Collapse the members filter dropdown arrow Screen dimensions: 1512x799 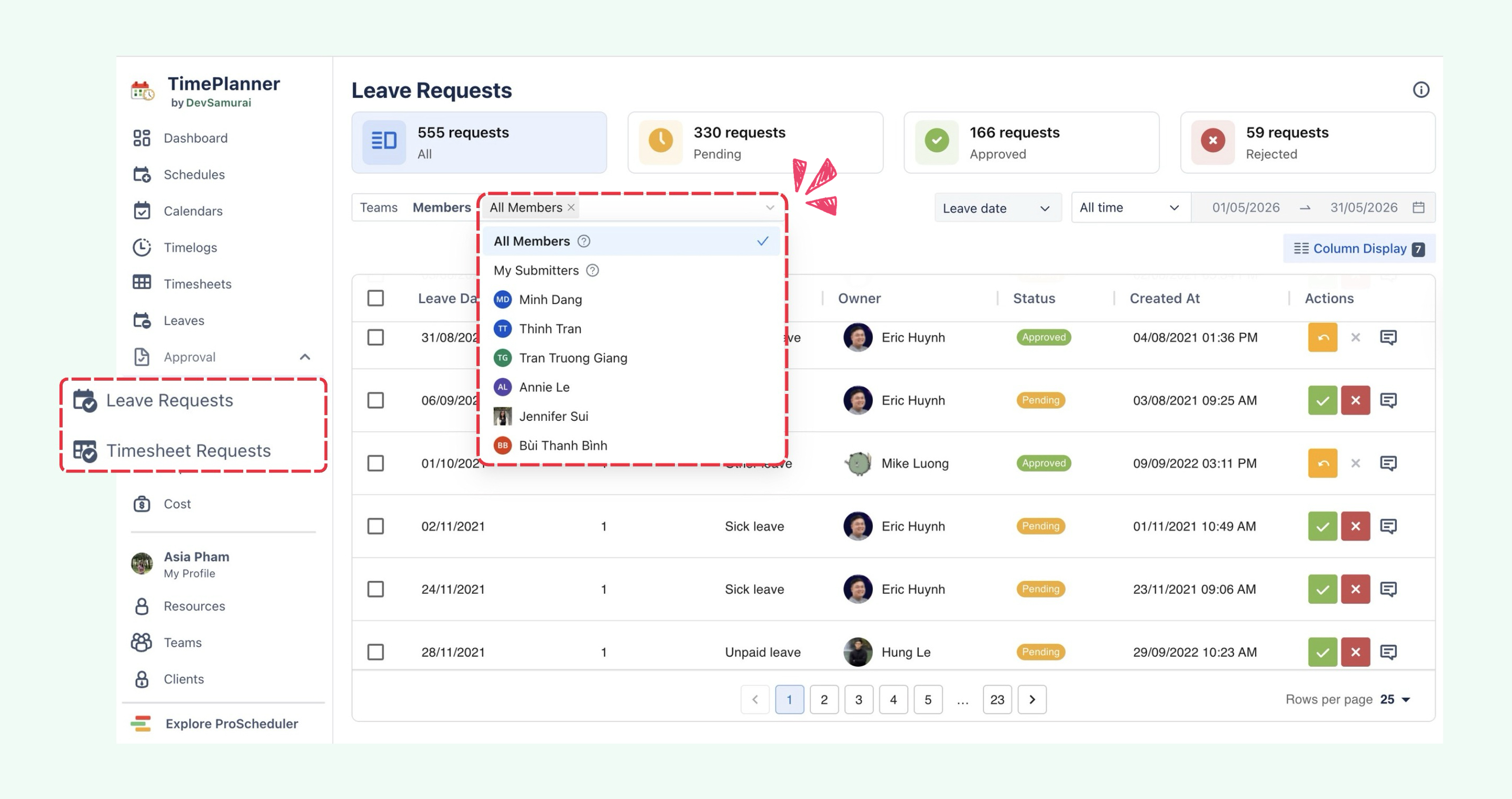click(x=770, y=207)
